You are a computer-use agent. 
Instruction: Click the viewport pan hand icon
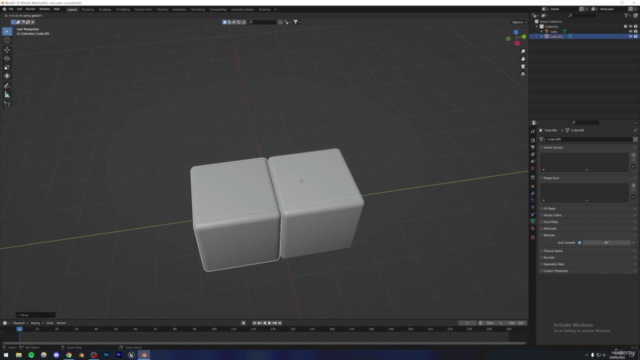pyautogui.click(x=523, y=59)
